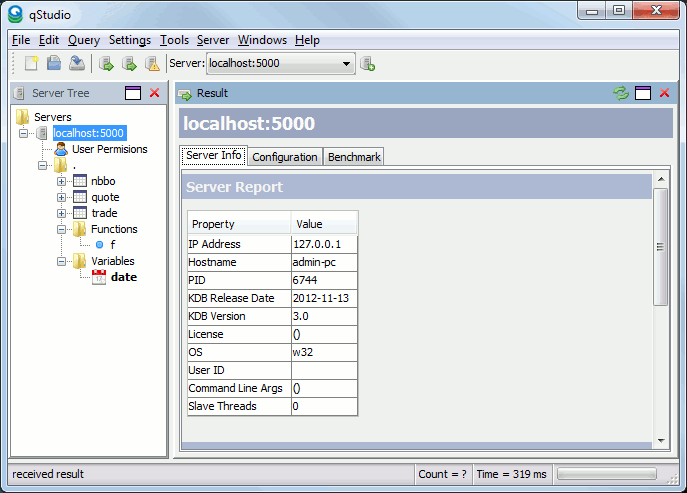
Task: Close the Server Tree panel
Action: tap(155, 93)
